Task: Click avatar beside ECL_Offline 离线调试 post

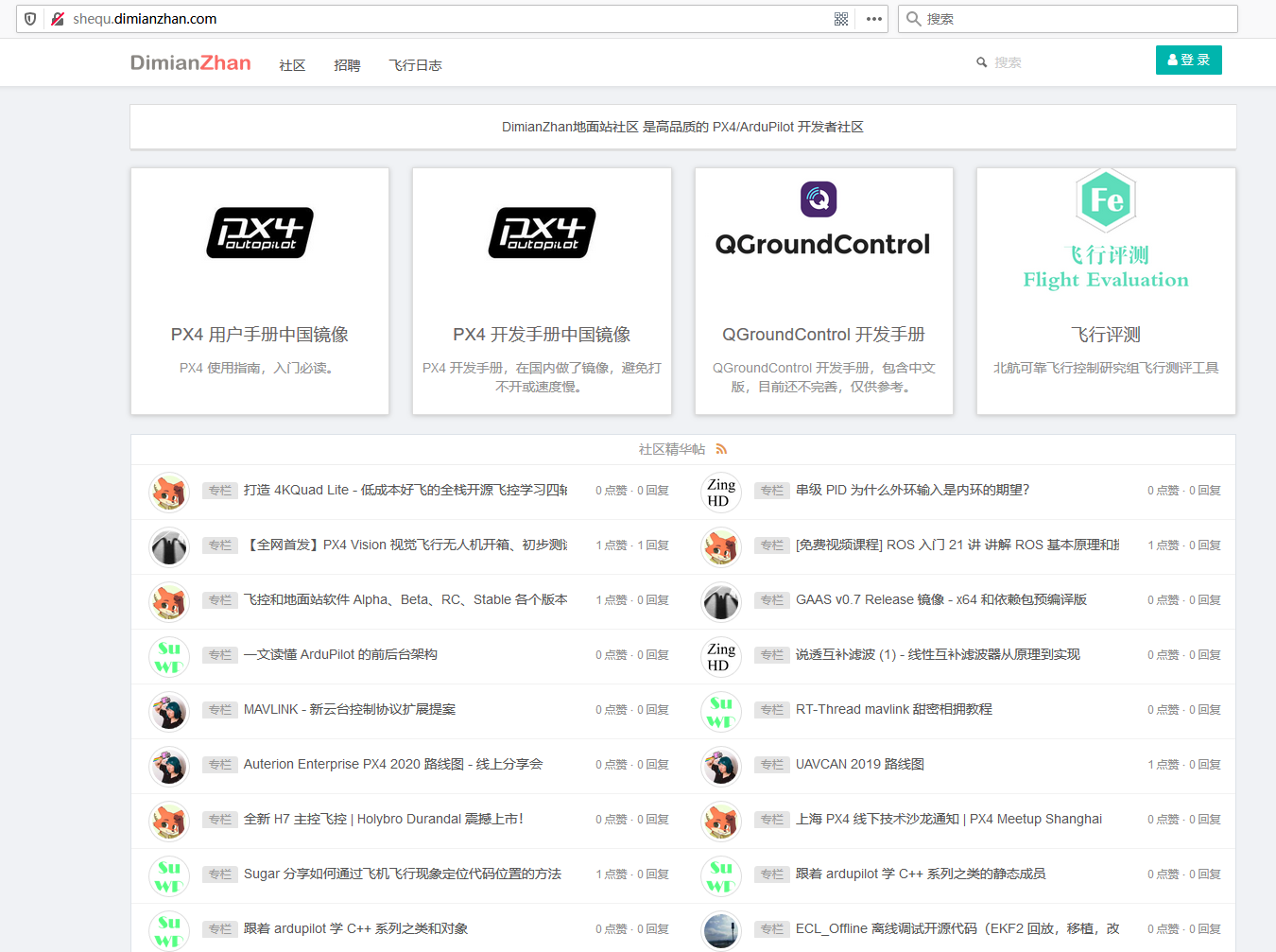Action: pos(721,931)
